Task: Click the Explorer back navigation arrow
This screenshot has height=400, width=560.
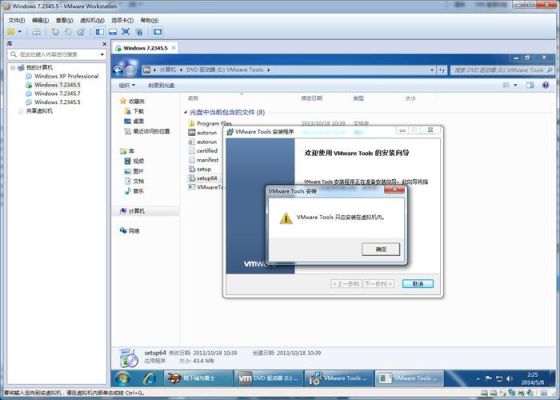Action: pyautogui.click(x=118, y=70)
